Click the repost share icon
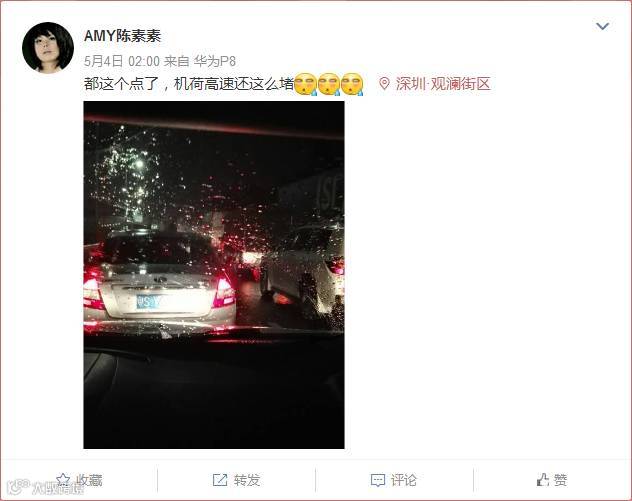632x501 pixels. pos(220,480)
